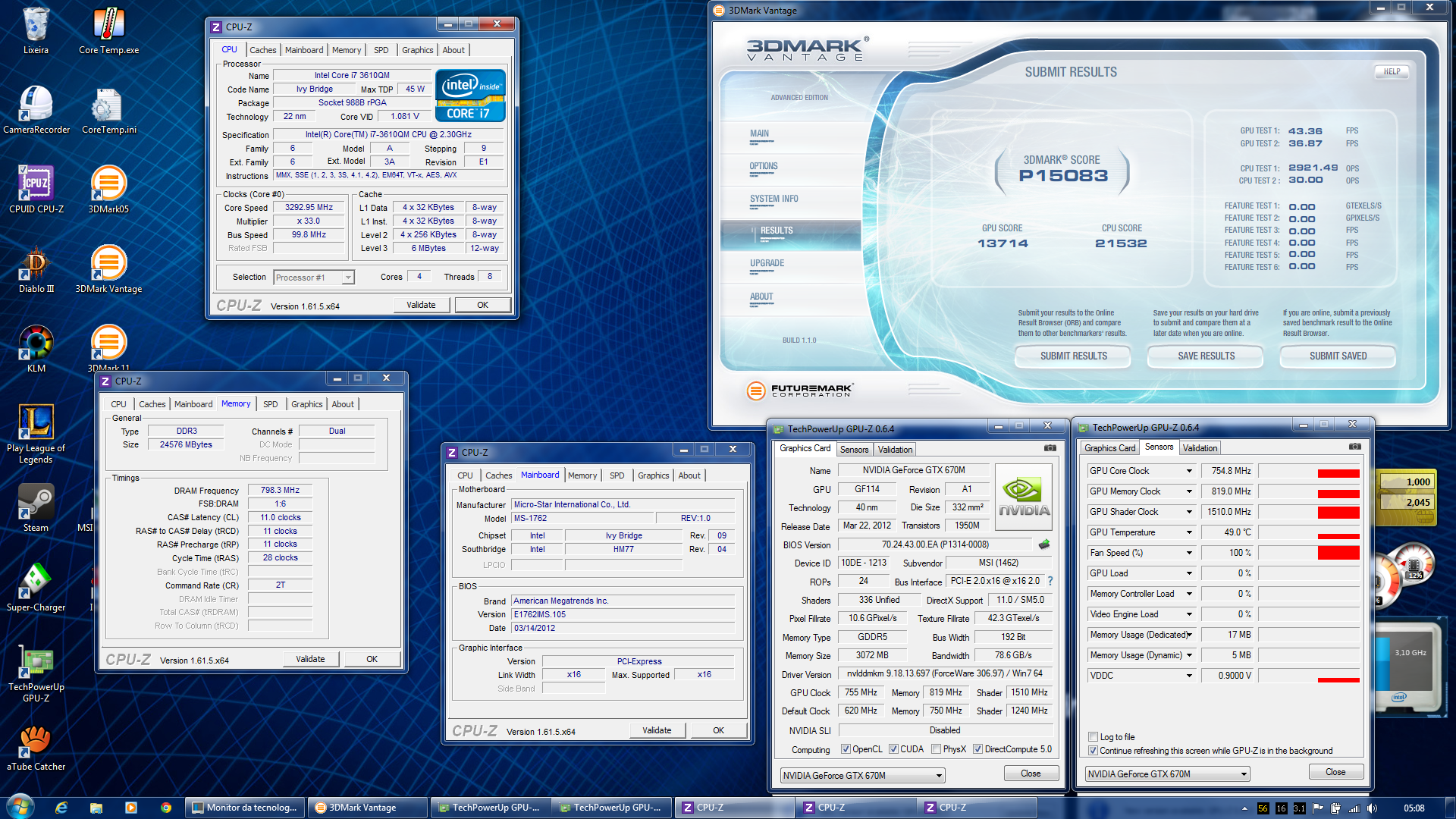Open Super-Charger desktop icon
1456x819 pixels.
[36, 588]
